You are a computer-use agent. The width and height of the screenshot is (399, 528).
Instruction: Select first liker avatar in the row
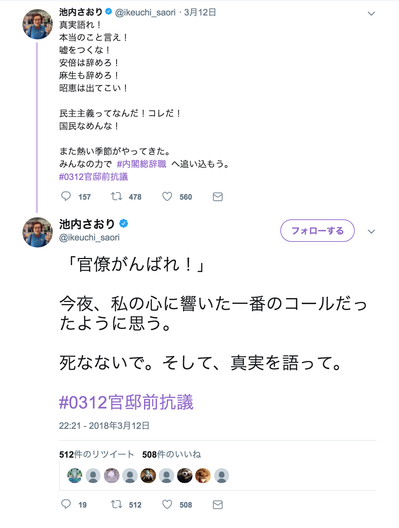click(75, 475)
